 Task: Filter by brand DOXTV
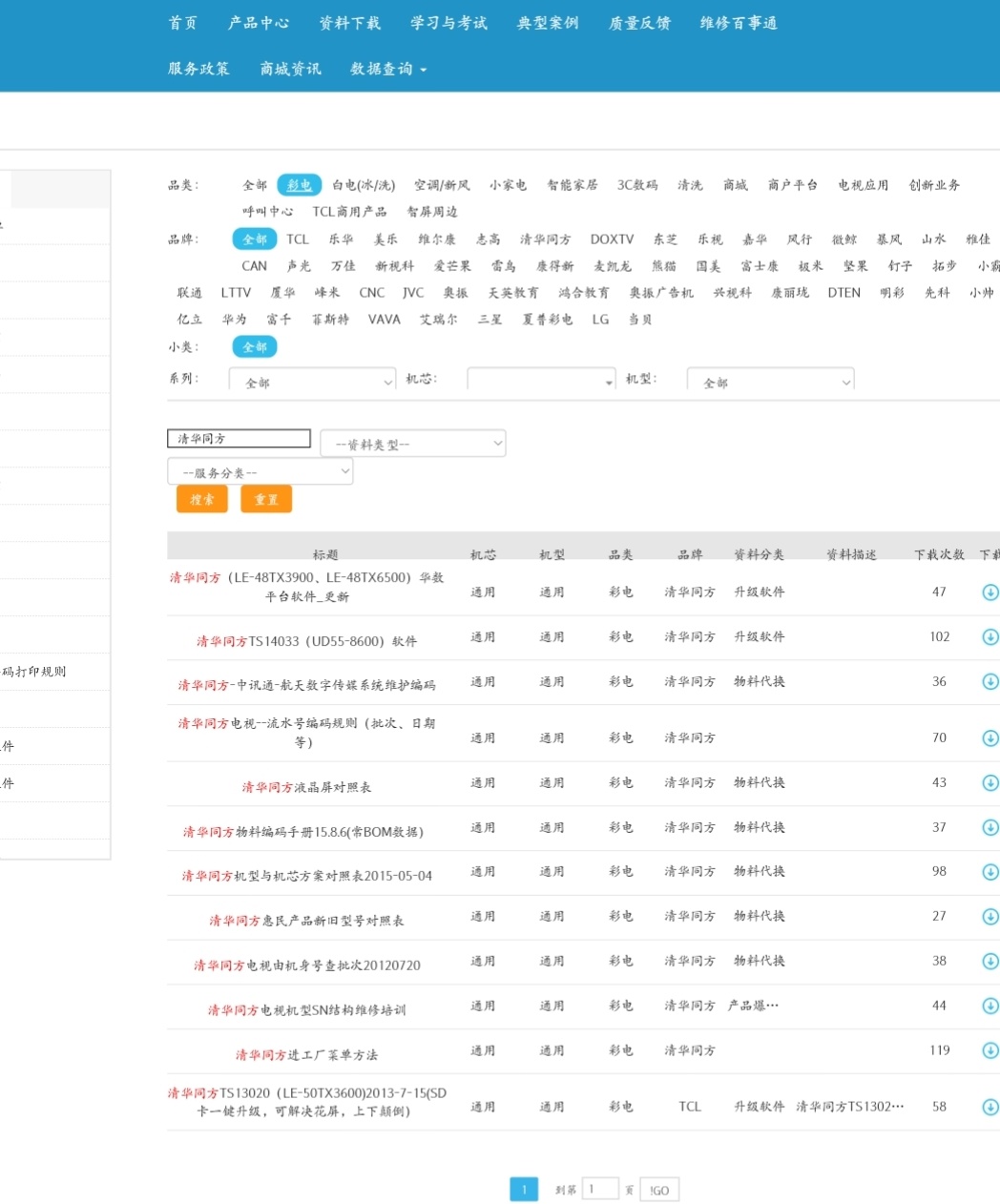(612, 239)
